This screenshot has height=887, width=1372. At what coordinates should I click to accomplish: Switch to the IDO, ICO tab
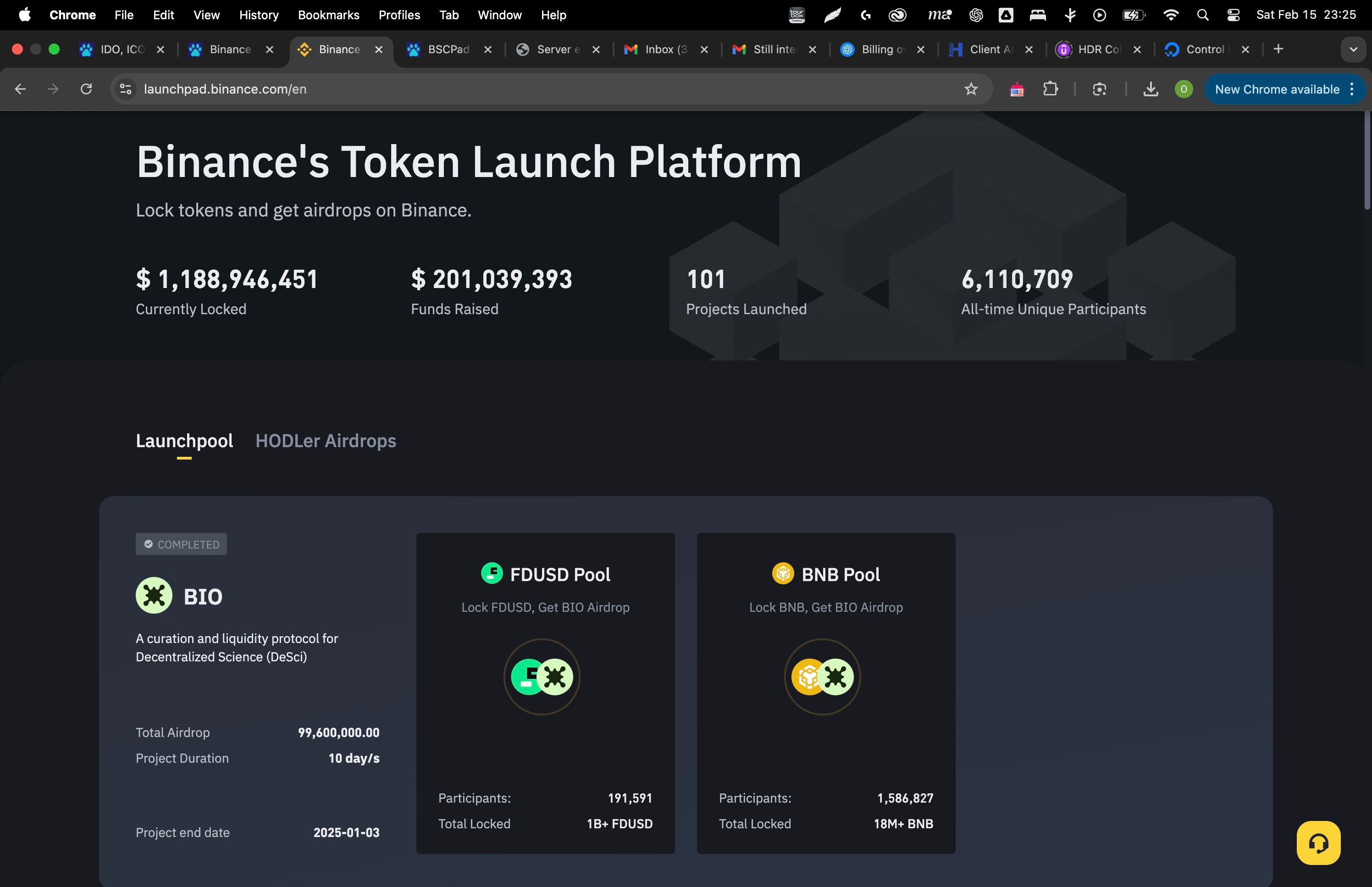pos(122,50)
